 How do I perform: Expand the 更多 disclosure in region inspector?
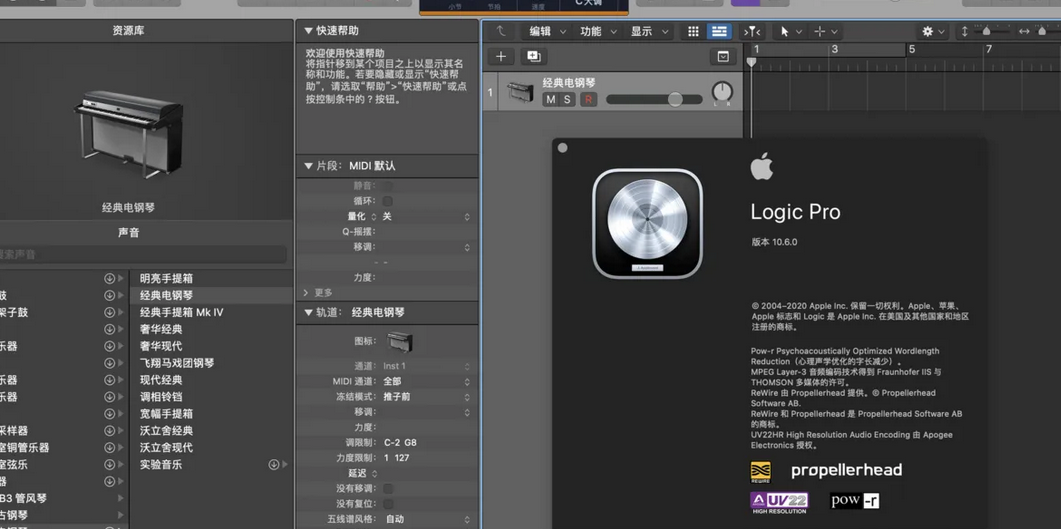point(307,293)
